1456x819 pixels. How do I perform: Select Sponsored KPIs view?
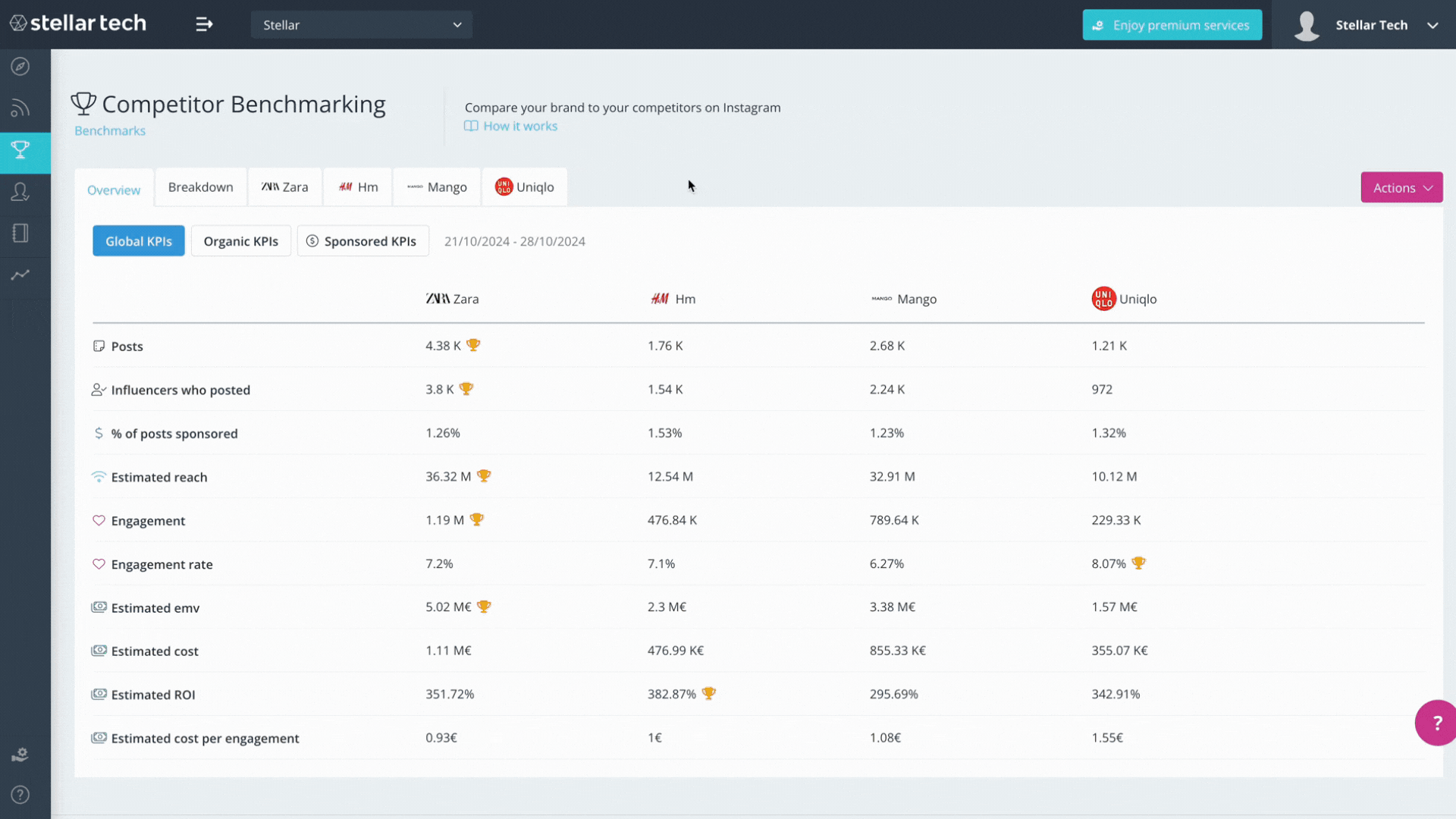(x=362, y=241)
